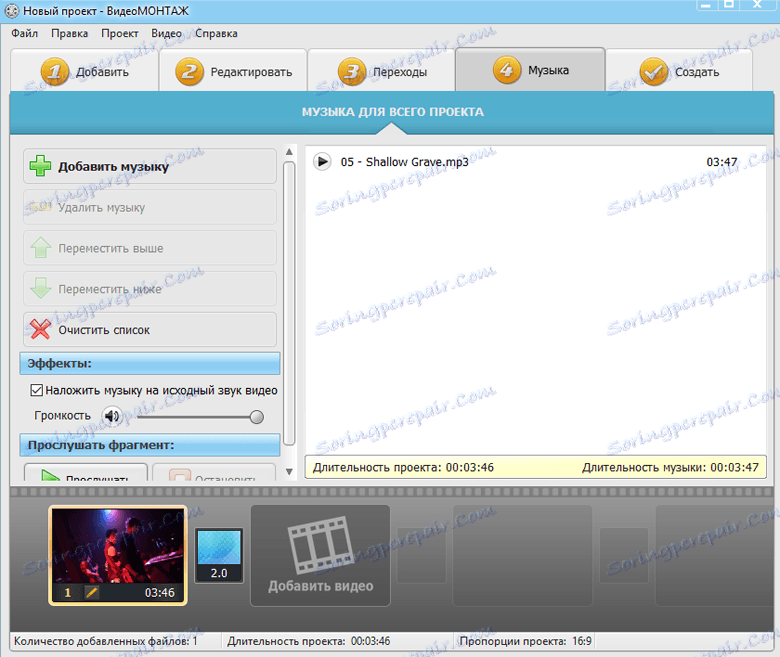The height and width of the screenshot is (657, 780).
Task: Open the Правка menu
Action: click(x=69, y=33)
